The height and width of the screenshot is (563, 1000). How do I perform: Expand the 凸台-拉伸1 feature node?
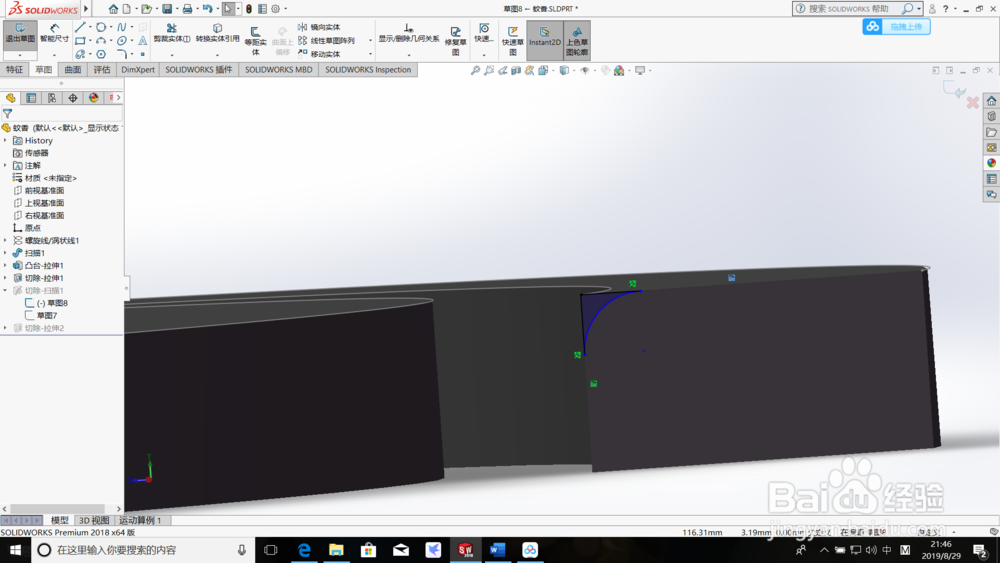pos(6,265)
